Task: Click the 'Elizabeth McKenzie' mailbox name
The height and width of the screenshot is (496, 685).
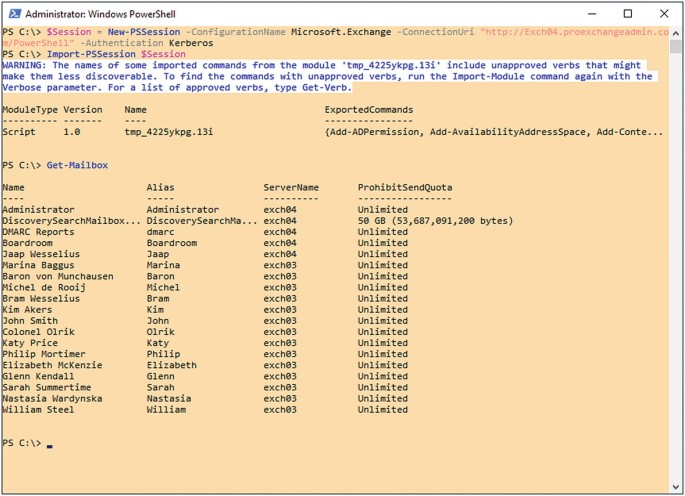Action: coord(52,365)
